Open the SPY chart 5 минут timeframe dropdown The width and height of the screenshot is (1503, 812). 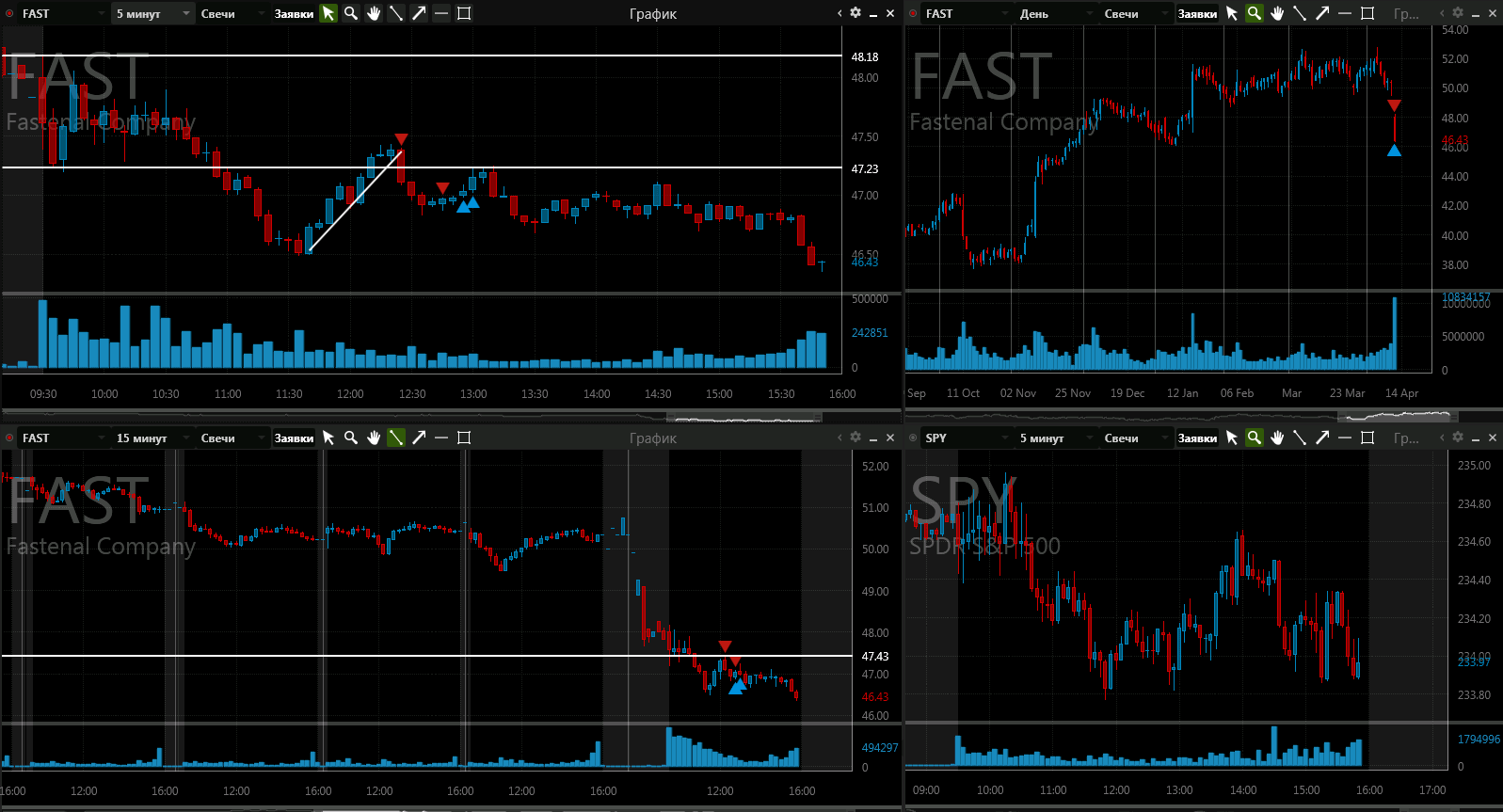click(1057, 438)
